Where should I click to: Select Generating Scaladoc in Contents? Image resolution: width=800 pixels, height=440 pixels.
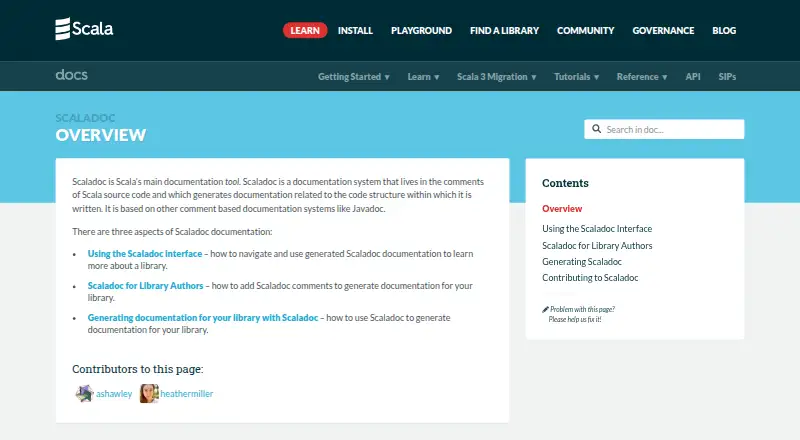pos(582,262)
